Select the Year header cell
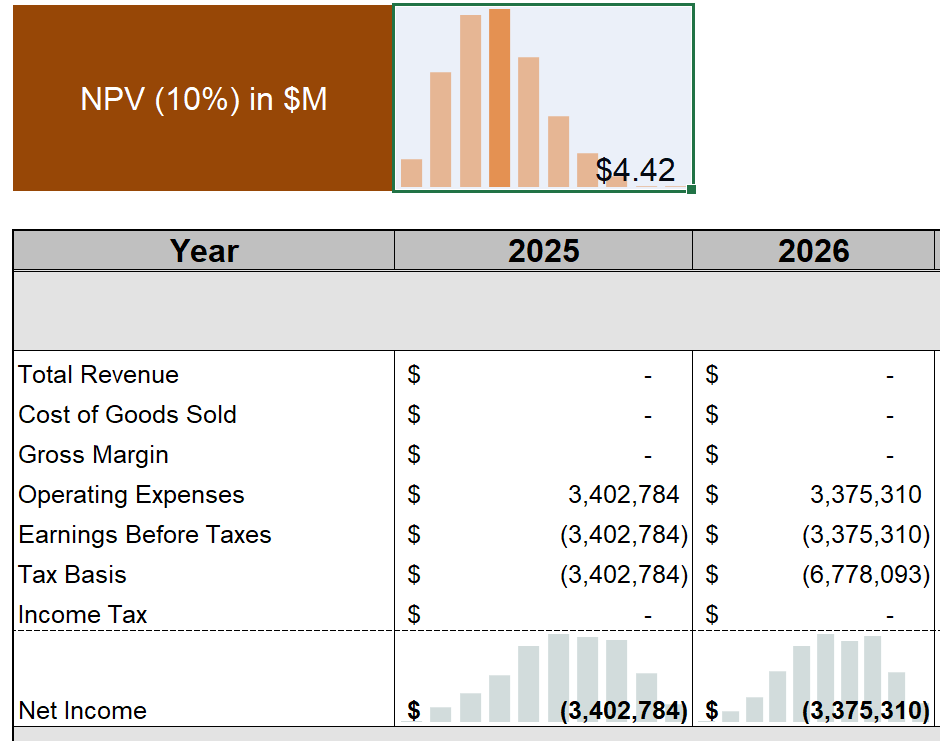The width and height of the screenshot is (940, 741). coord(203,251)
